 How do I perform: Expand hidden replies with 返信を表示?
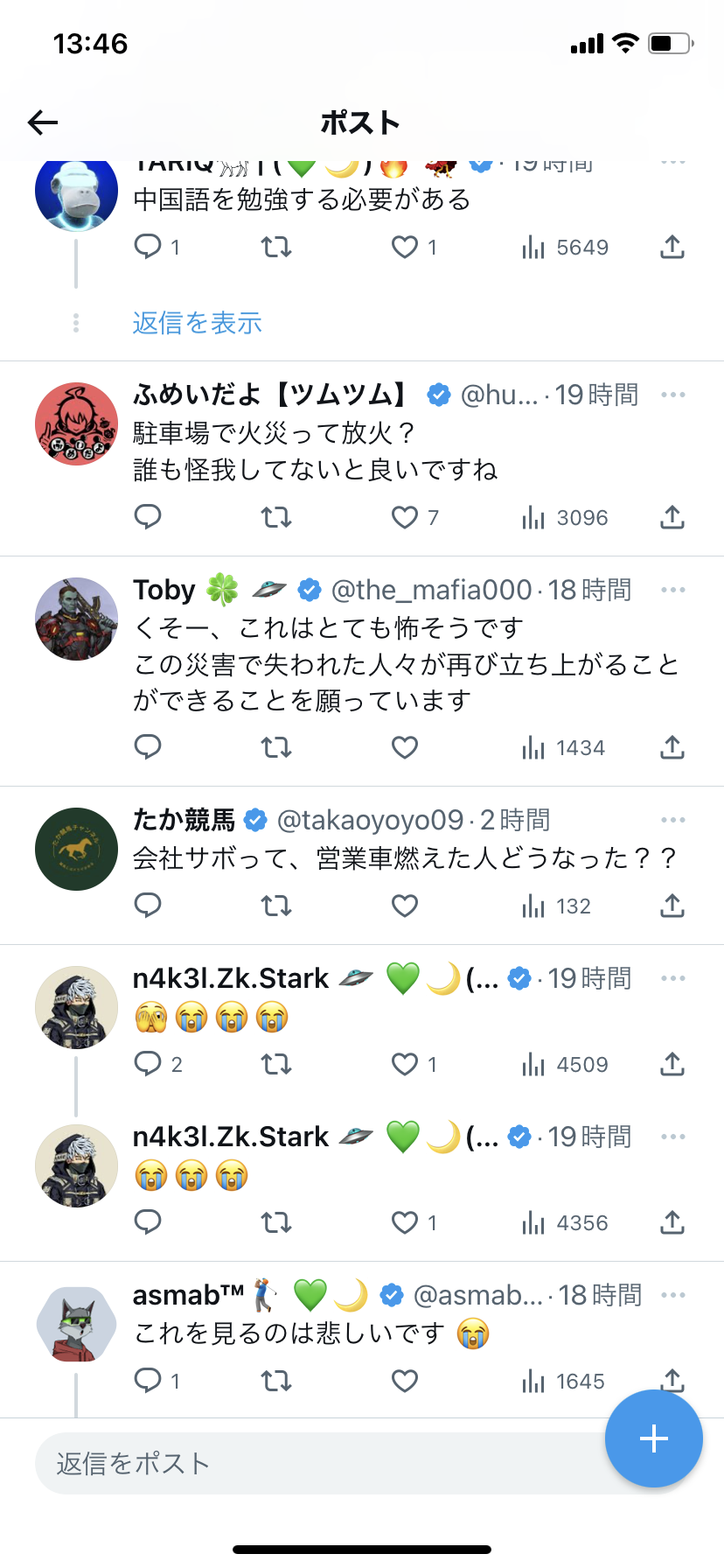[198, 323]
